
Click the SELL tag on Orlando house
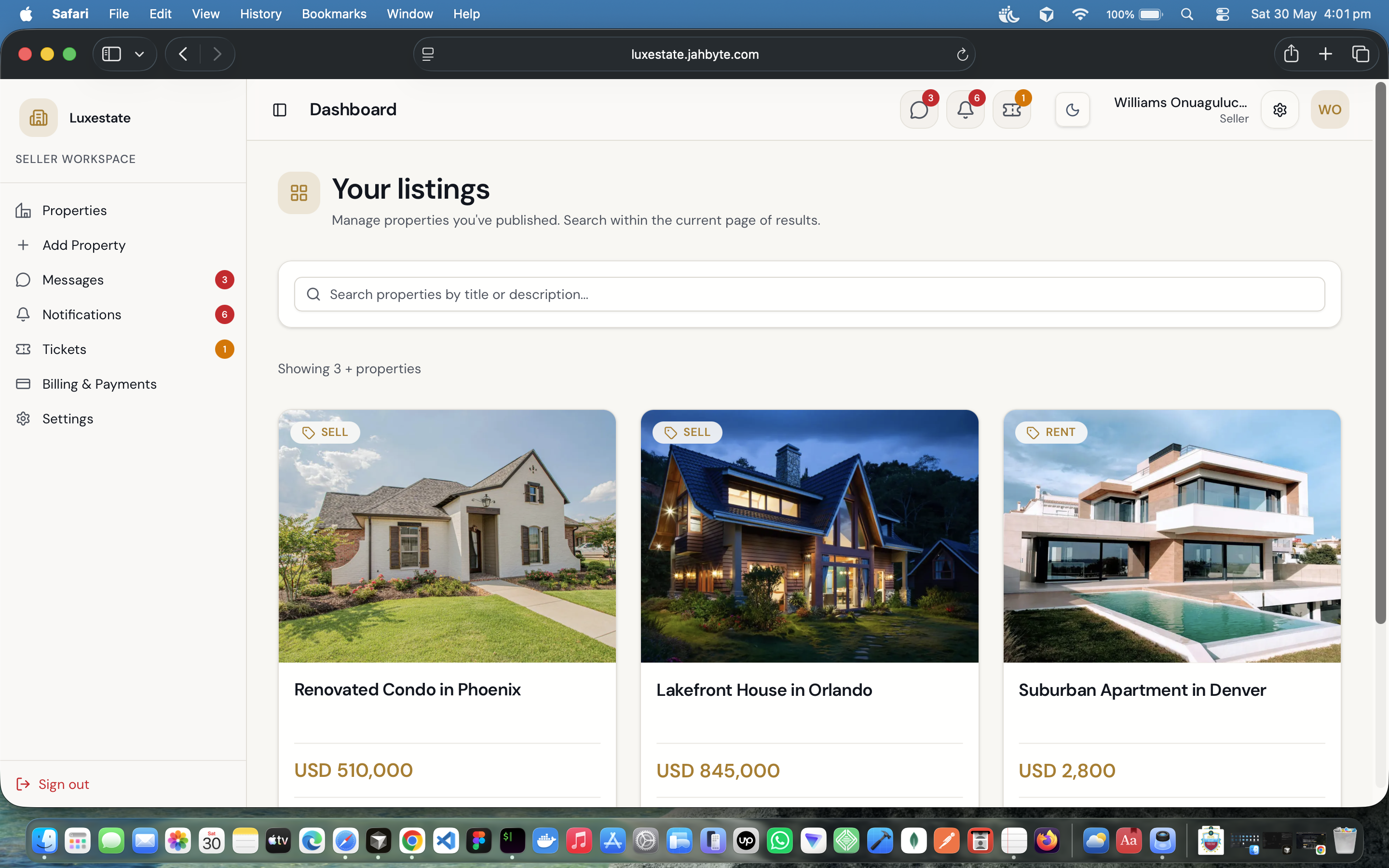coord(687,432)
